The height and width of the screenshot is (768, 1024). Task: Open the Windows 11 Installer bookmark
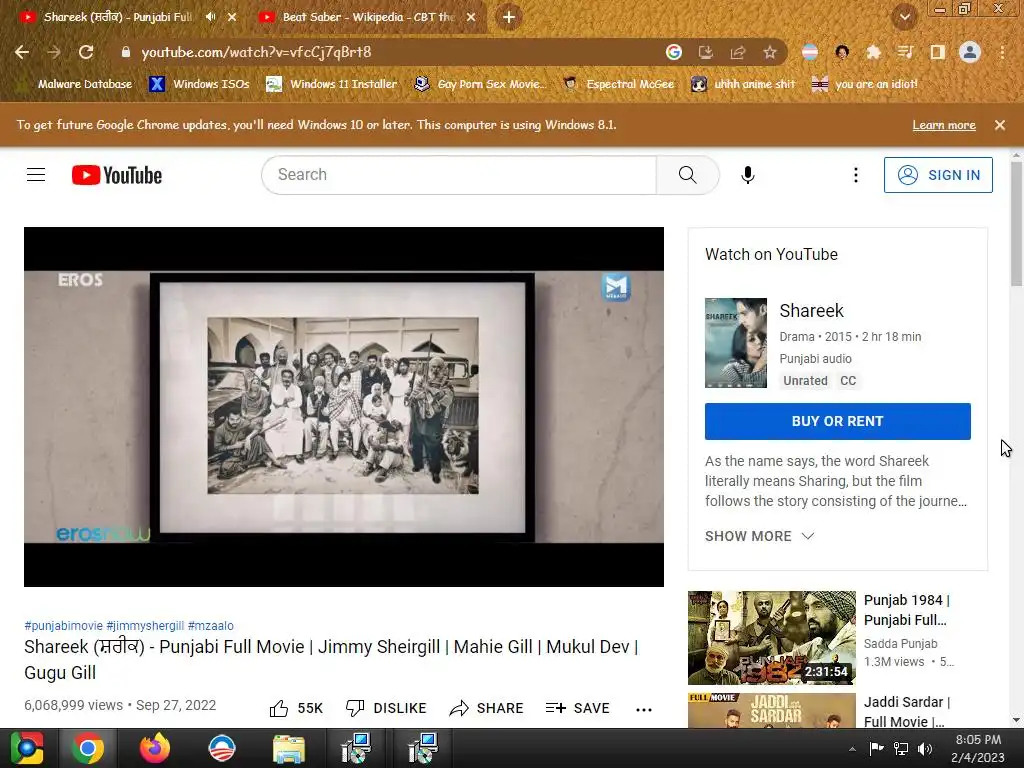pos(332,84)
